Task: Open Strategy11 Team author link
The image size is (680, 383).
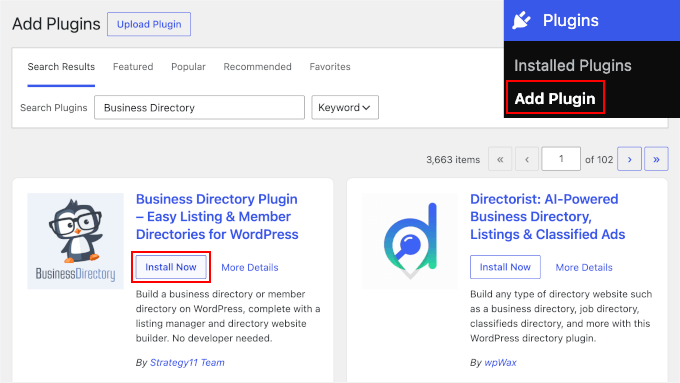Action: [x=187, y=363]
